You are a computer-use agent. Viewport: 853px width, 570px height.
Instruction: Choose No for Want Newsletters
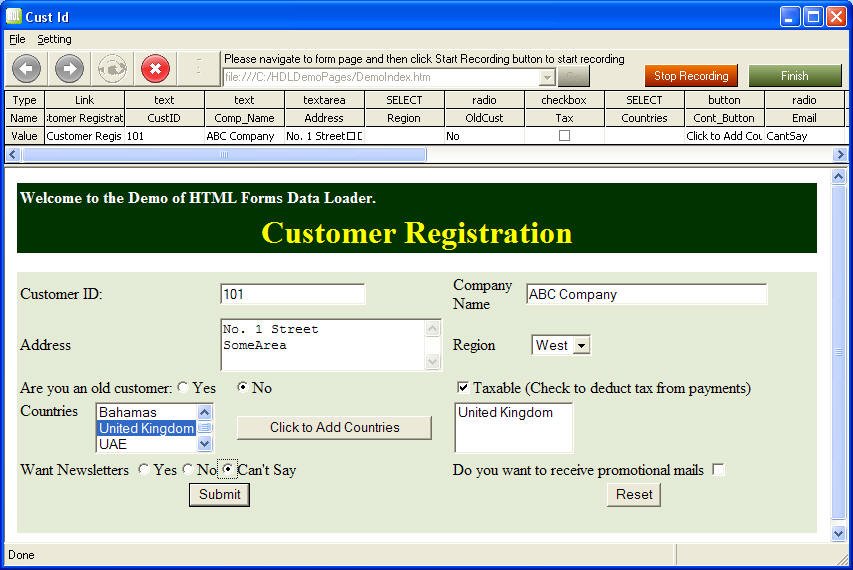tap(187, 469)
